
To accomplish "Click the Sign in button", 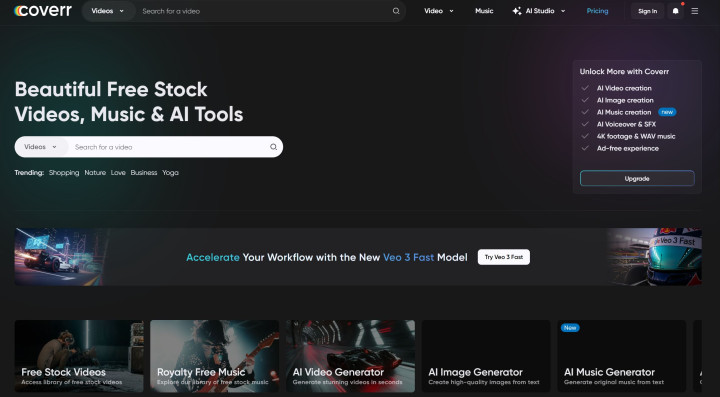I will click(647, 11).
